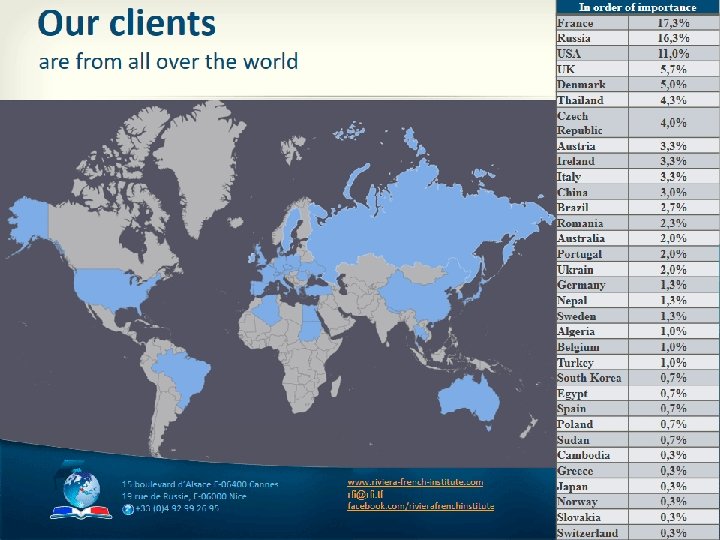The image size is (720, 540).
Task: Select the '16,3%' value cell
Action: tap(673, 38)
